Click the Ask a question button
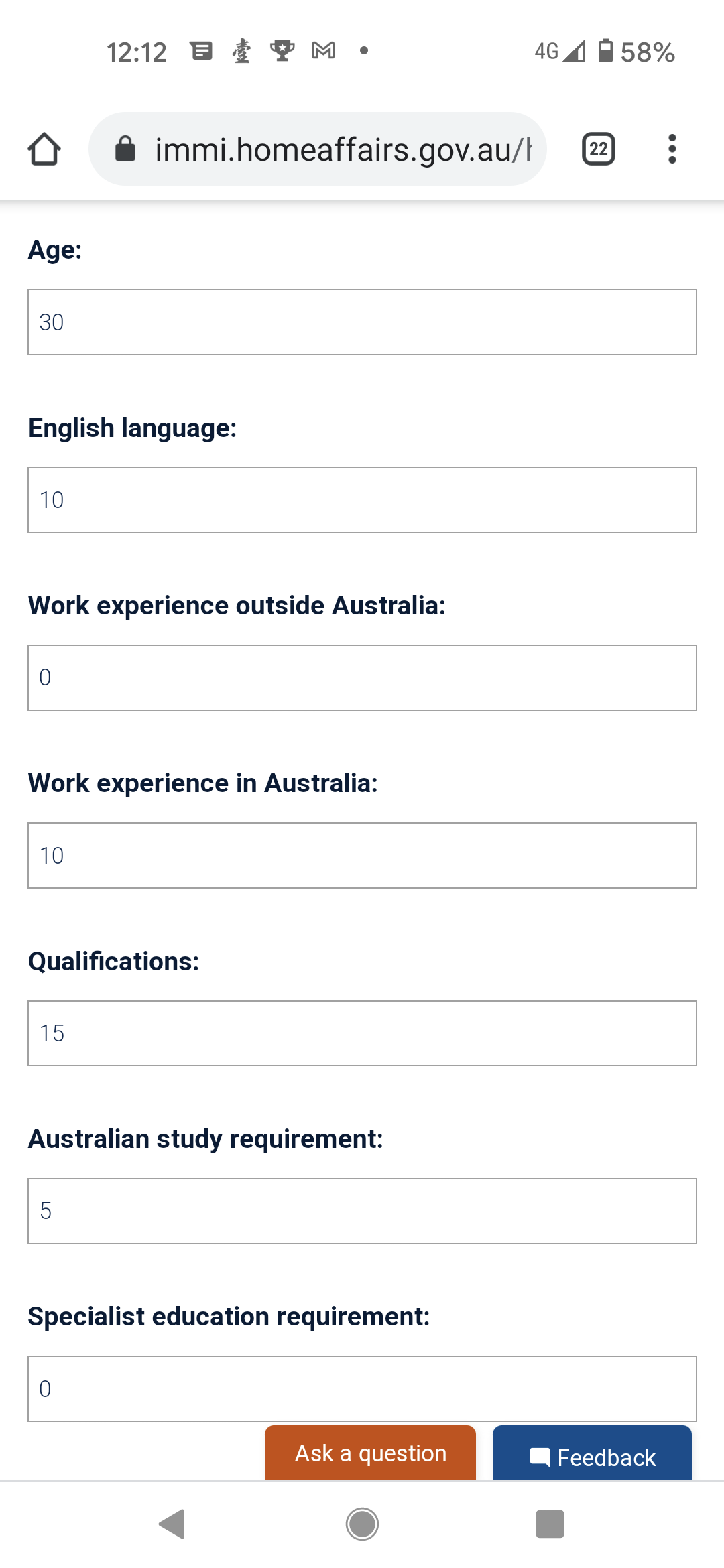The height and width of the screenshot is (1568, 724). (370, 1453)
